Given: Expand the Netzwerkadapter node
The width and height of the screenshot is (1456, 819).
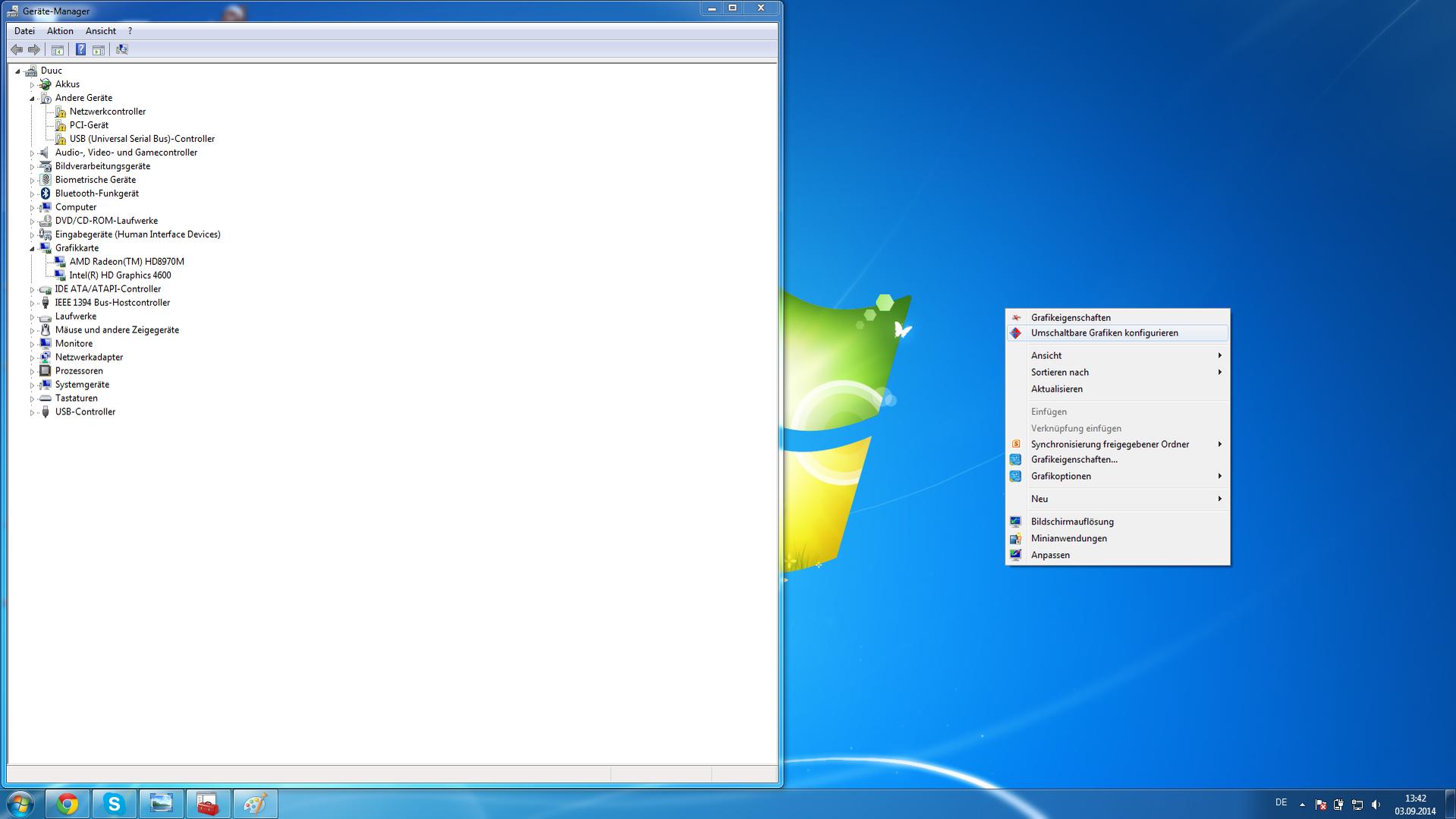Looking at the screenshot, I should [32, 358].
